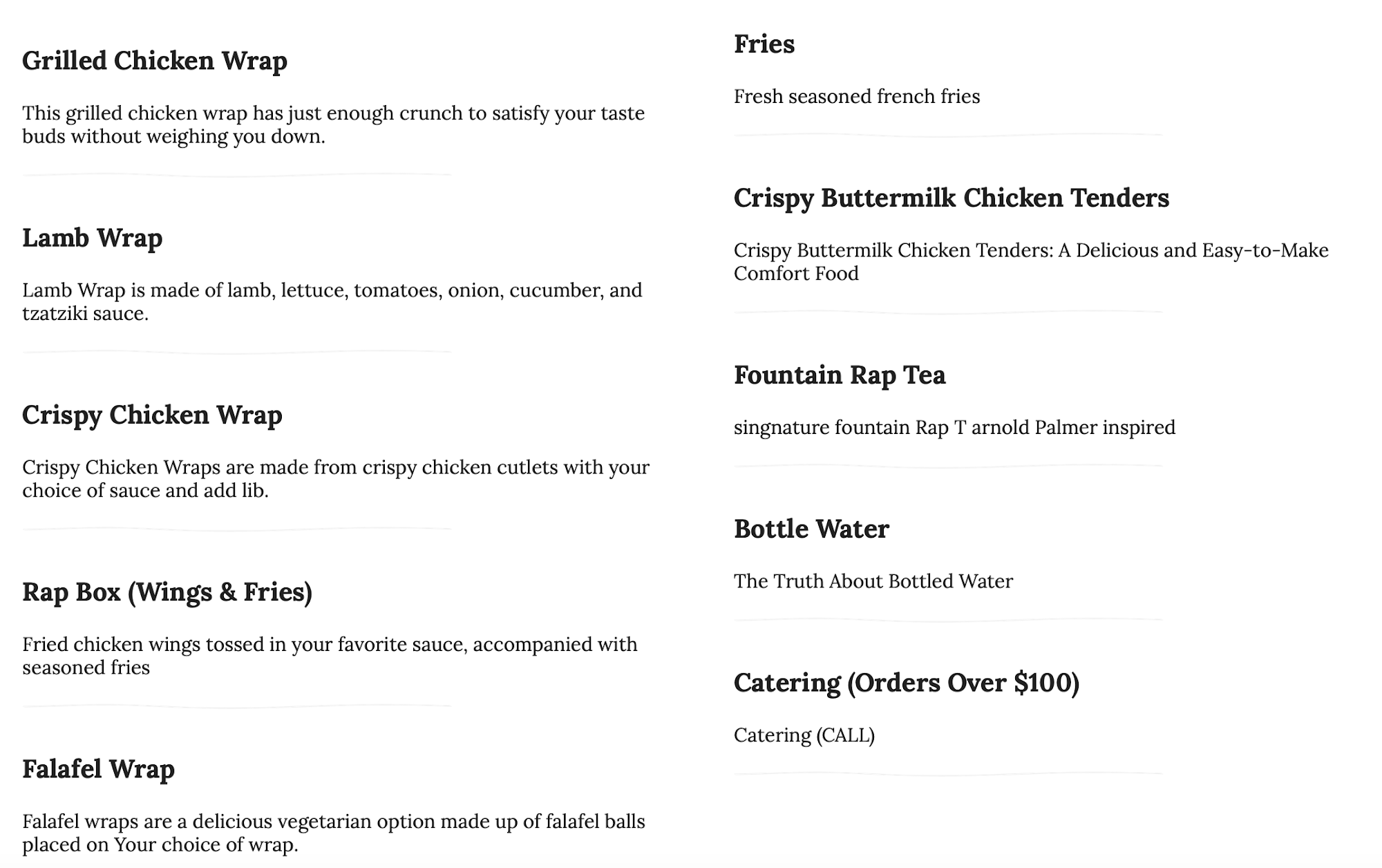Click Catering (Orders Over $100) heading
This screenshot has width=1382, height=868.
(907, 683)
